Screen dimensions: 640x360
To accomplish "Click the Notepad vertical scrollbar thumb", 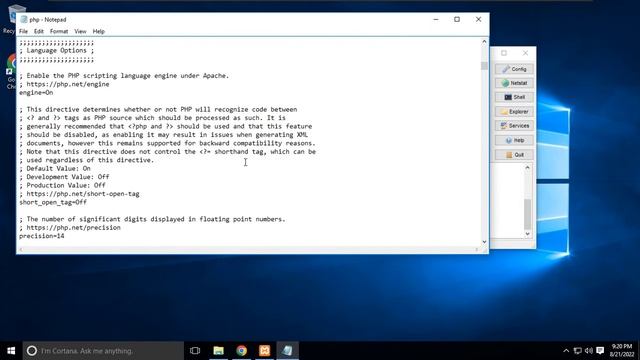I will point(484,66).
